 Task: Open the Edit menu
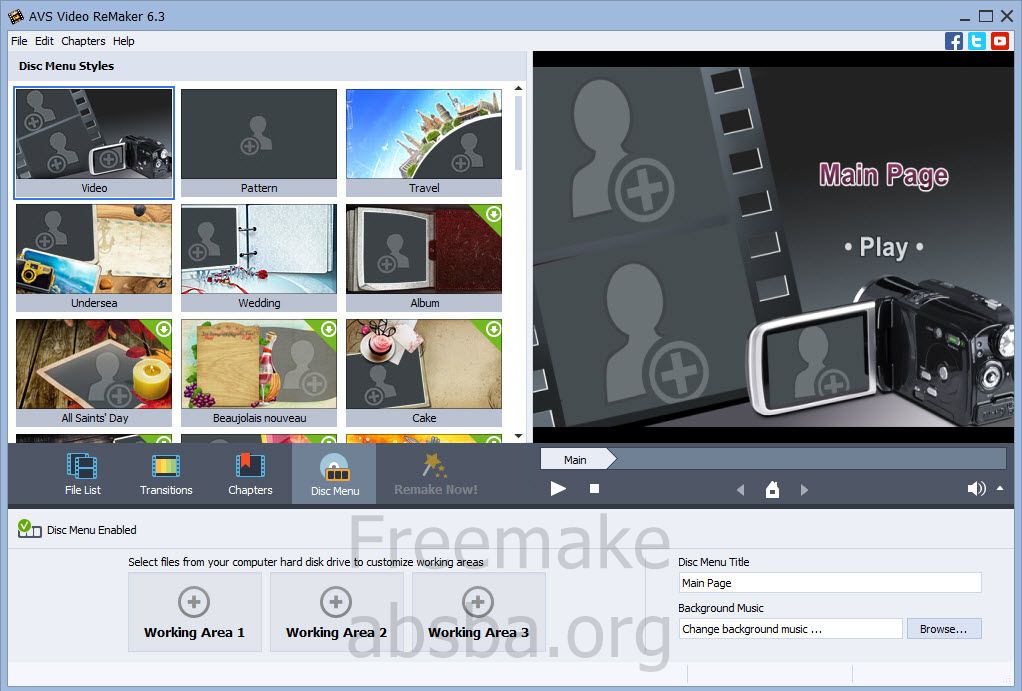point(44,41)
